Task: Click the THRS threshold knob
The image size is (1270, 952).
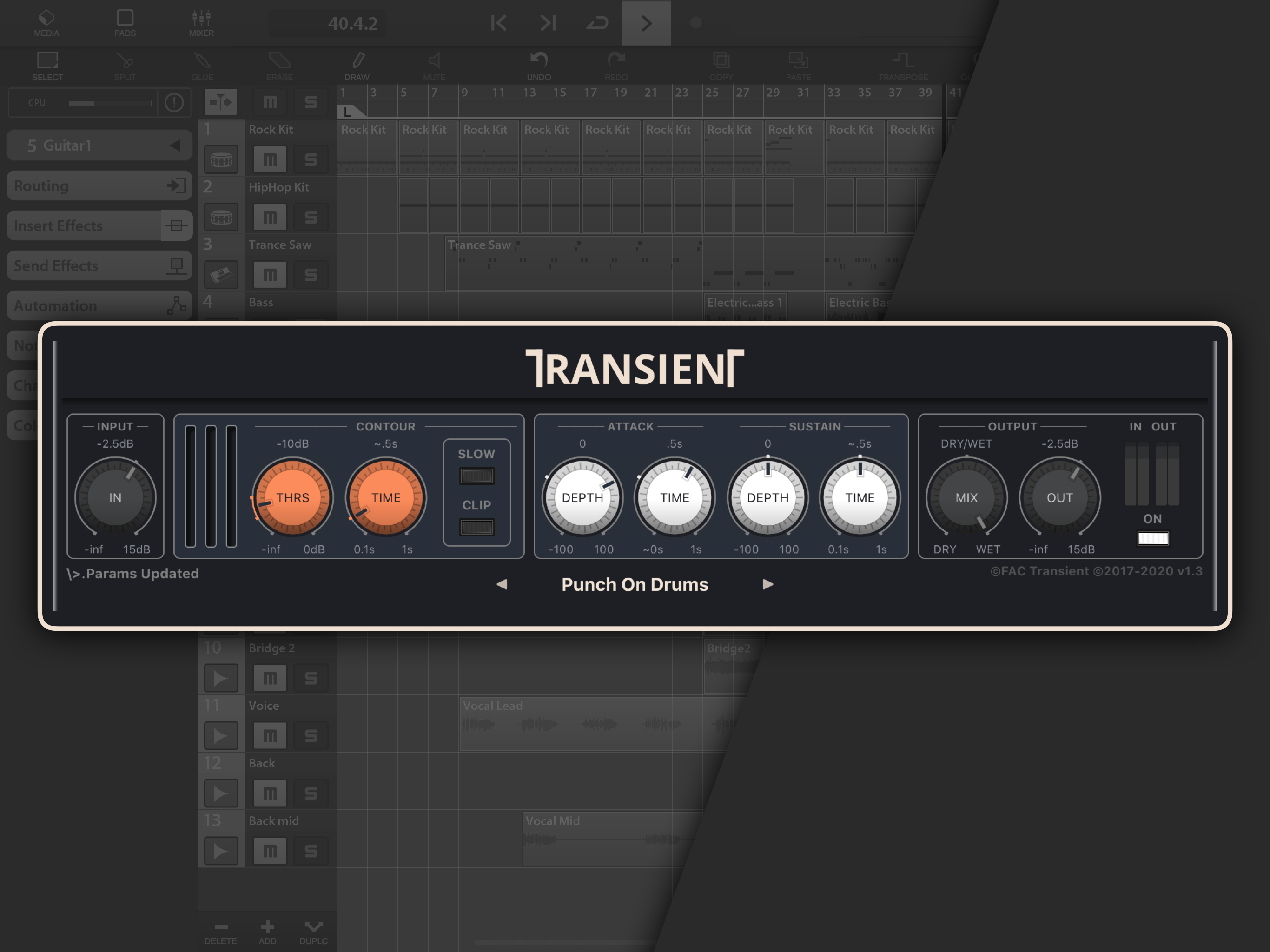Action: tap(292, 497)
